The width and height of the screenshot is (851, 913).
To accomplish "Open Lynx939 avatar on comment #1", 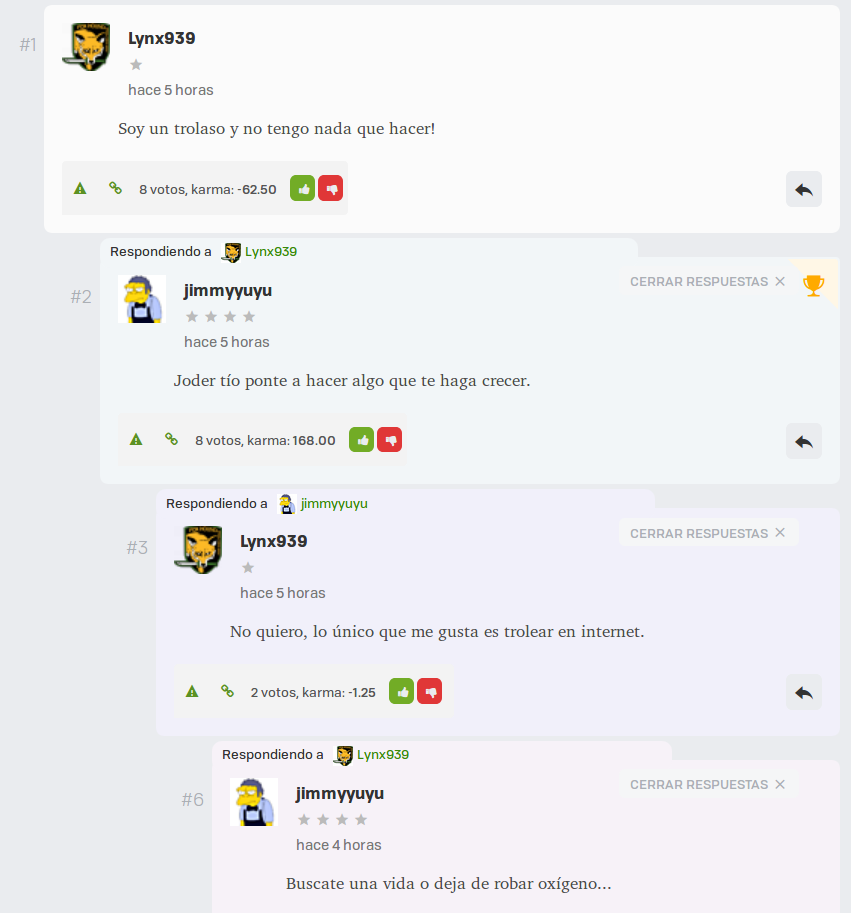I will [x=87, y=47].
